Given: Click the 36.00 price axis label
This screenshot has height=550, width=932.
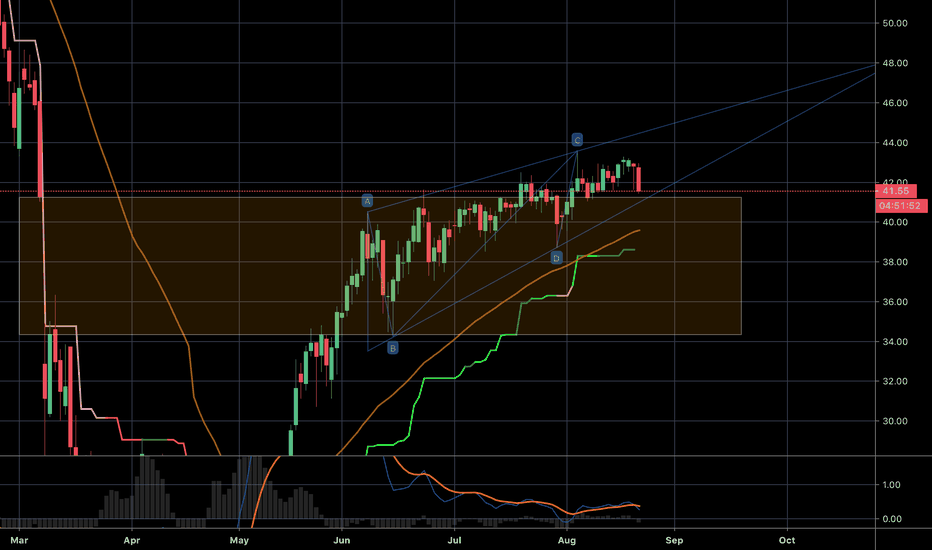Looking at the screenshot, I should [895, 302].
